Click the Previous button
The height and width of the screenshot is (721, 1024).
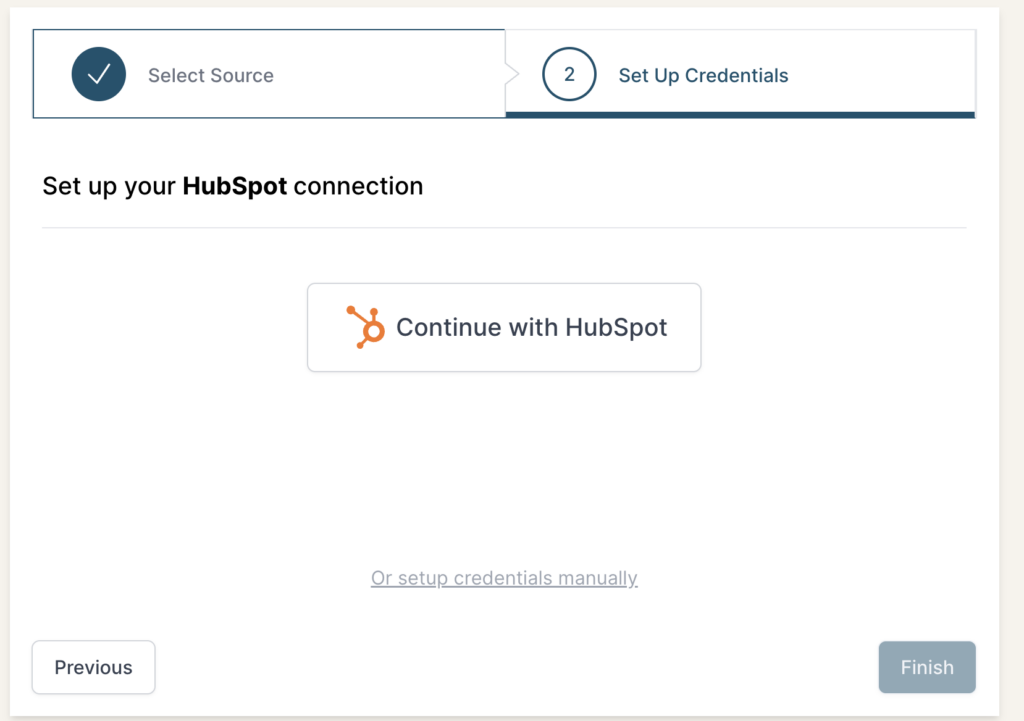pos(94,667)
